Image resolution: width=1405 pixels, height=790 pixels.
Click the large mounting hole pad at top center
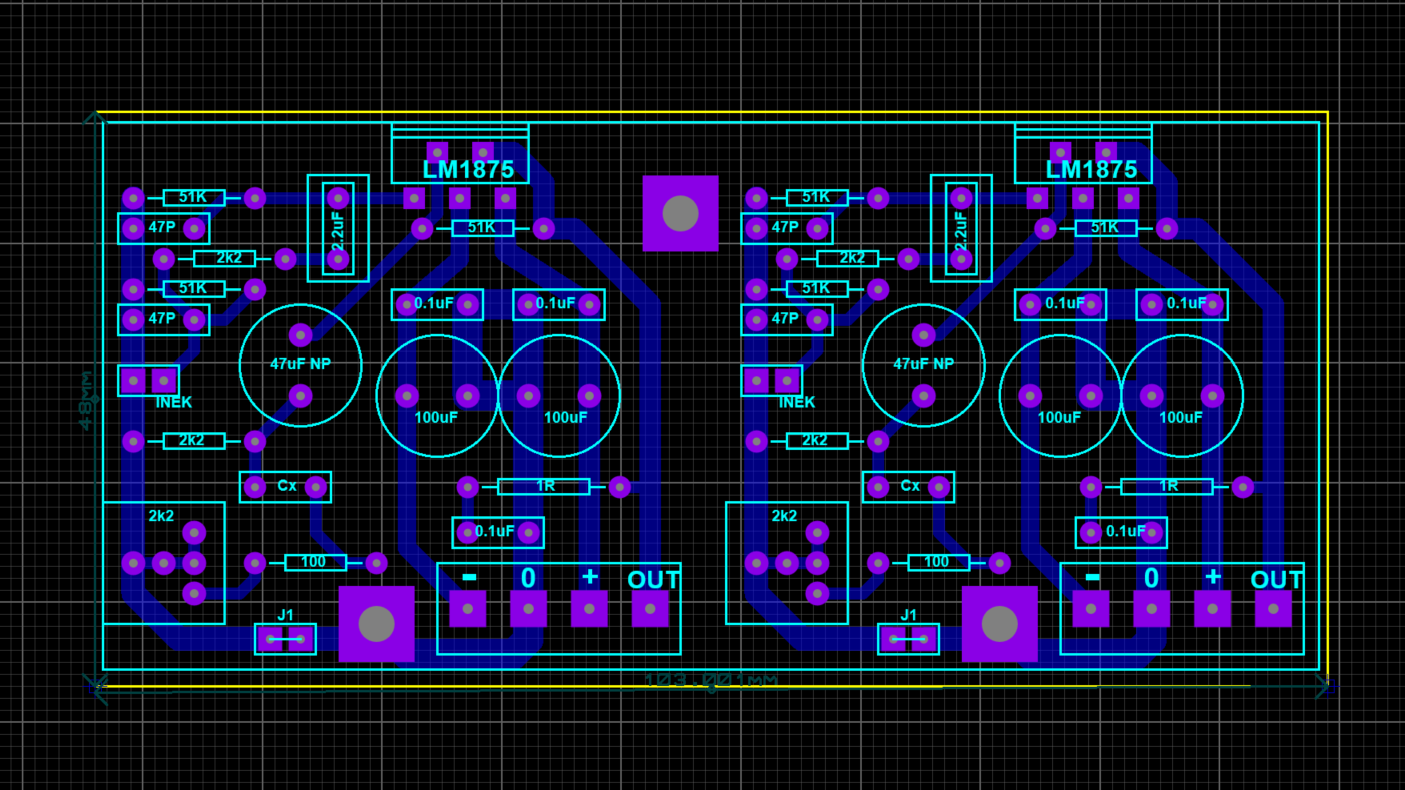[680, 213]
